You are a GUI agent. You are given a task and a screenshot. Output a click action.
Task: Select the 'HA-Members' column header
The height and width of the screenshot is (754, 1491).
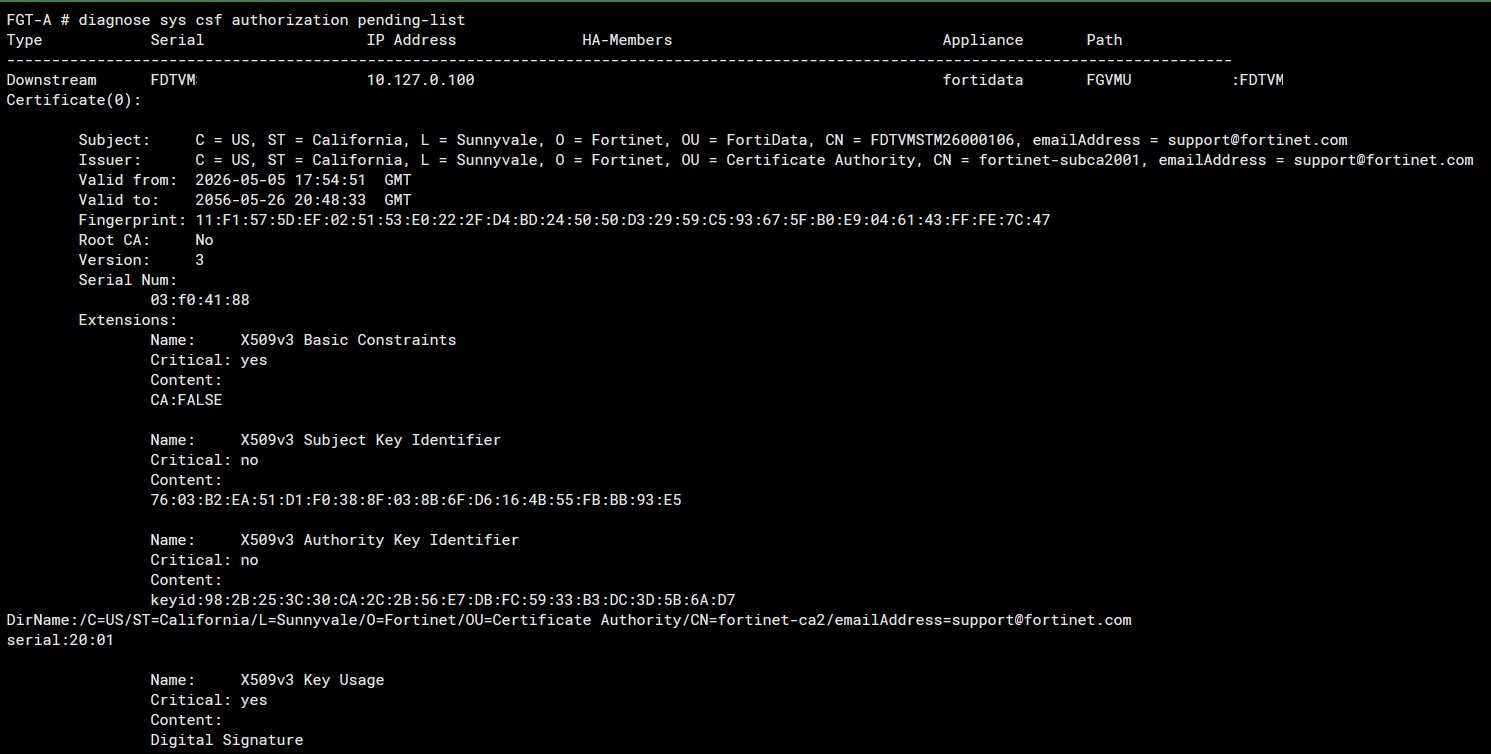(627, 40)
